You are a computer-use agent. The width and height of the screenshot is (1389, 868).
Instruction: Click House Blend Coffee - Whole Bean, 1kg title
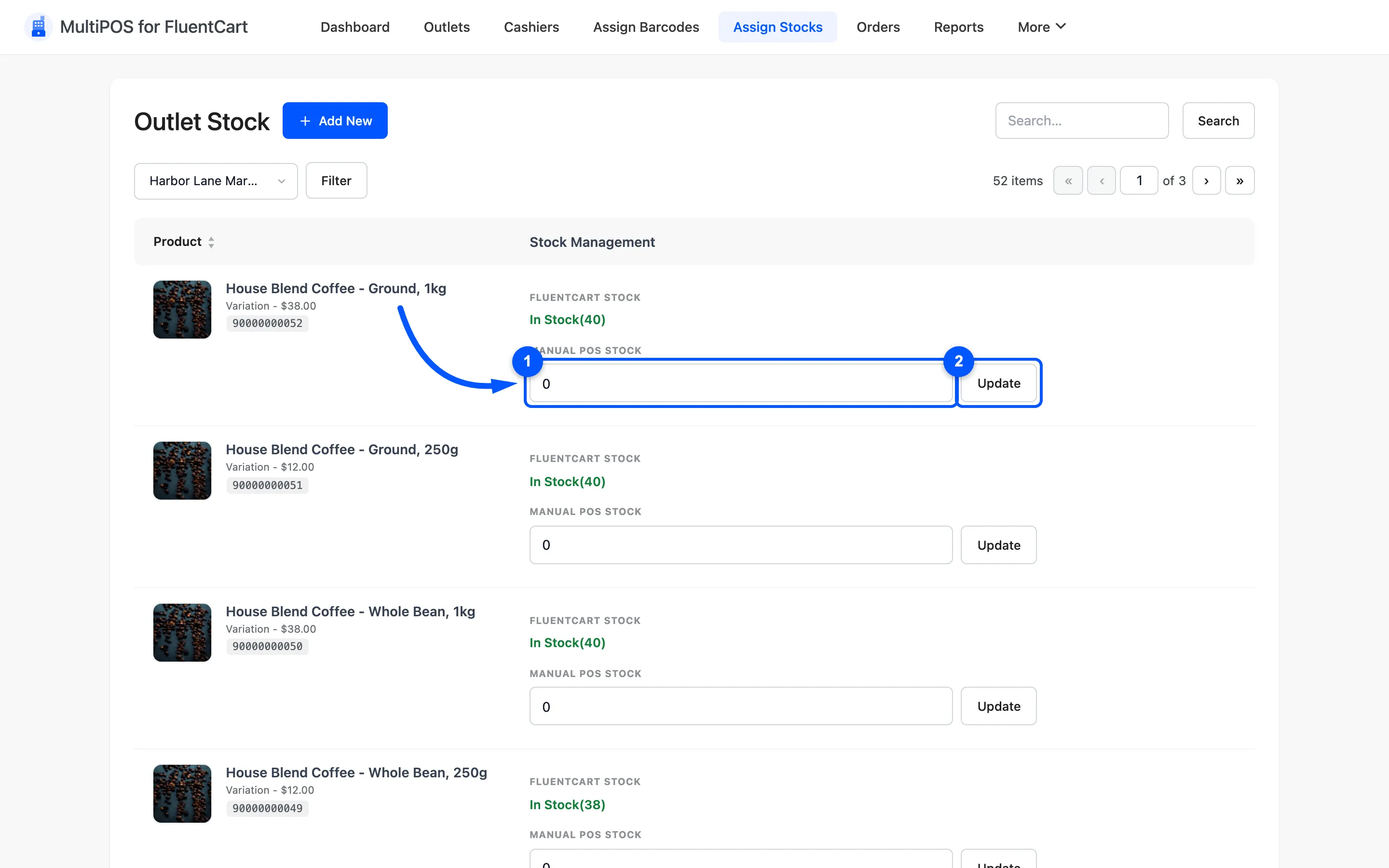point(350,612)
